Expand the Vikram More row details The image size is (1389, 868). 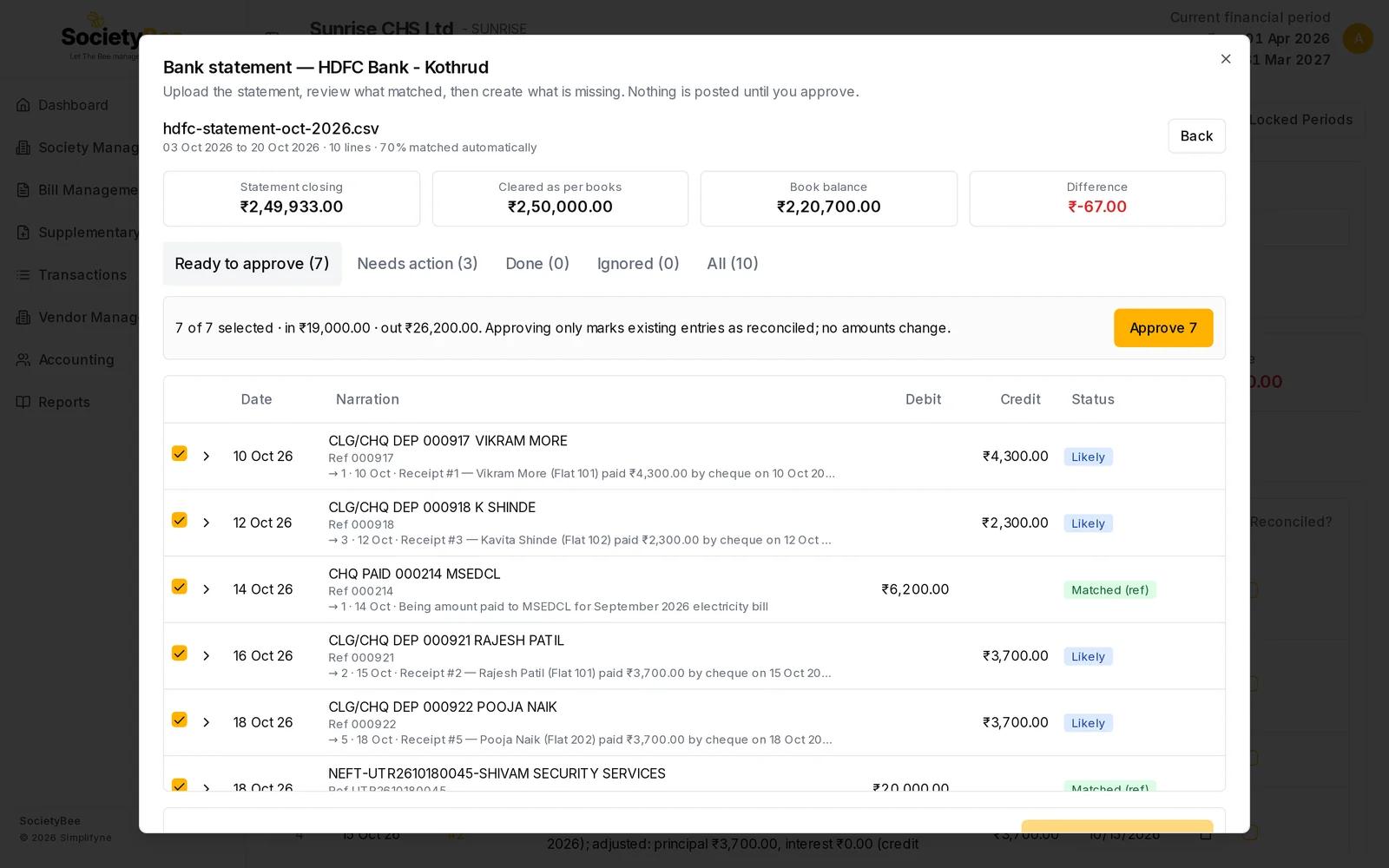click(207, 457)
